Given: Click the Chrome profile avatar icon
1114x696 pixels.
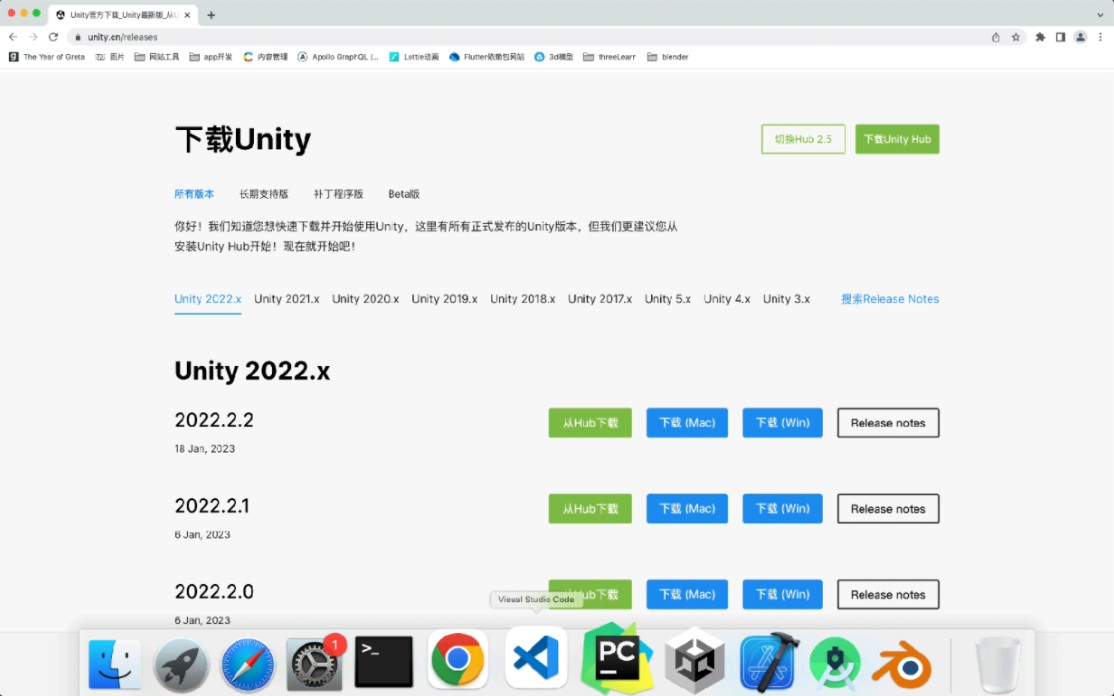Looking at the screenshot, I should (1080, 36).
